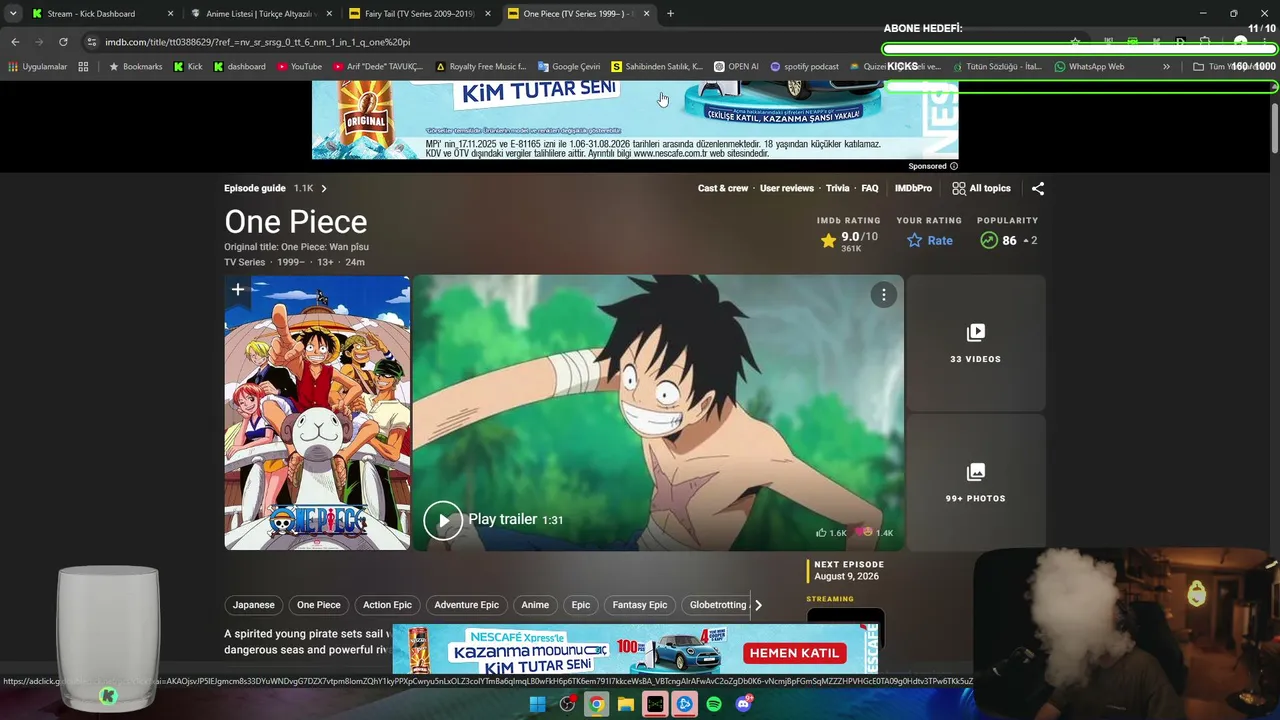Open Spotify from the taskbar

(x=714, y=704)
